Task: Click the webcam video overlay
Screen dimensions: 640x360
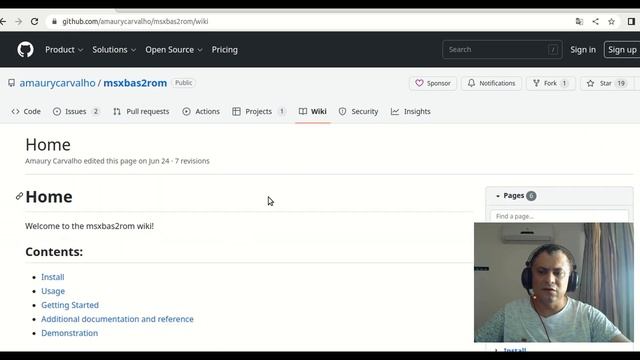Action: click(x=554, y=282)
